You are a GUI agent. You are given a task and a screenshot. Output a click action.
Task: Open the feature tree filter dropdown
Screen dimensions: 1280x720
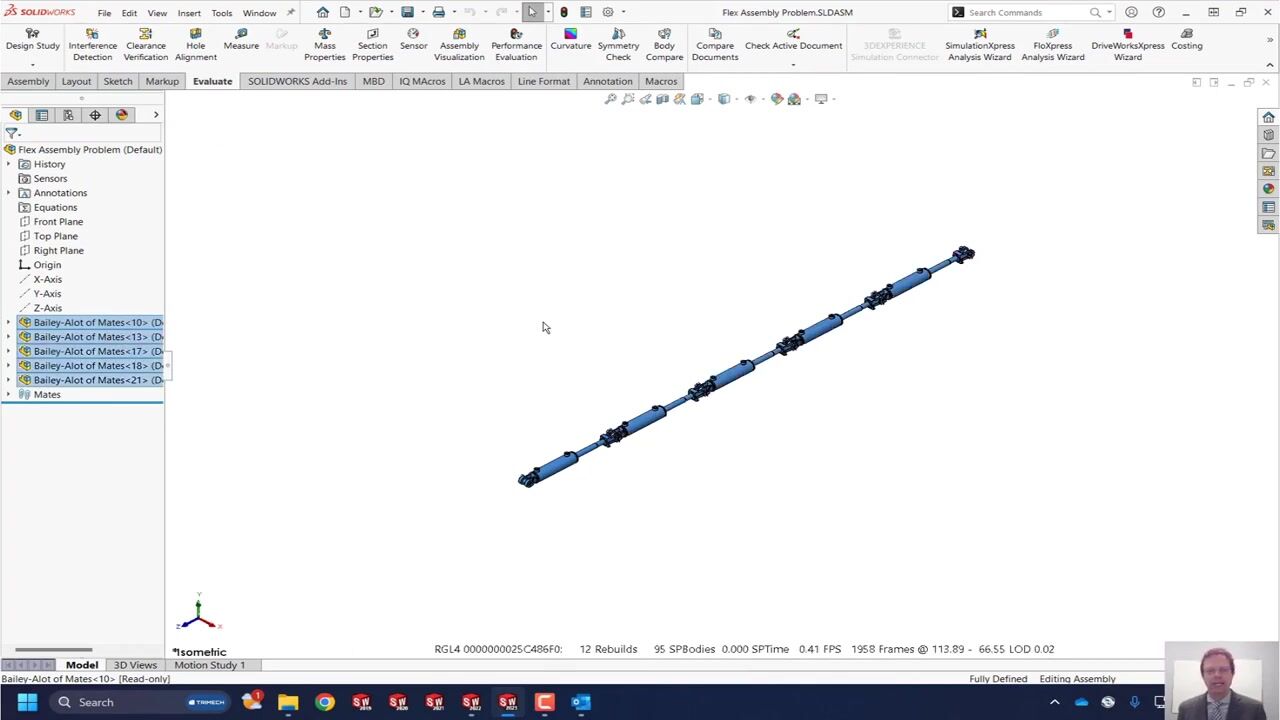12,133
